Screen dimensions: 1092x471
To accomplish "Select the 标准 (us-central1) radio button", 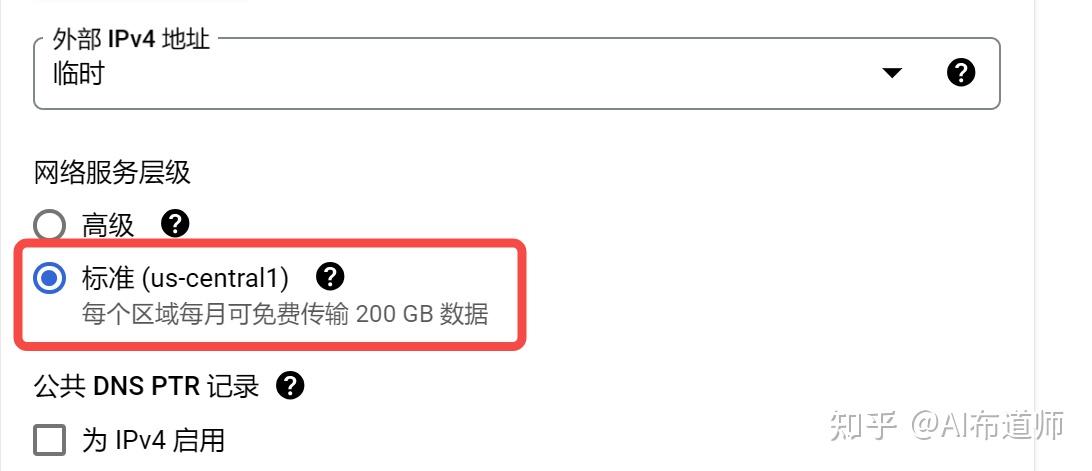I will [49, 279].
